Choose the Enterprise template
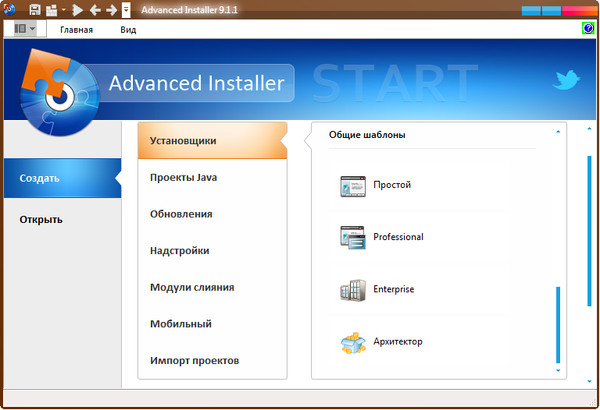This screenshot has width=600, height=410. 393,289
